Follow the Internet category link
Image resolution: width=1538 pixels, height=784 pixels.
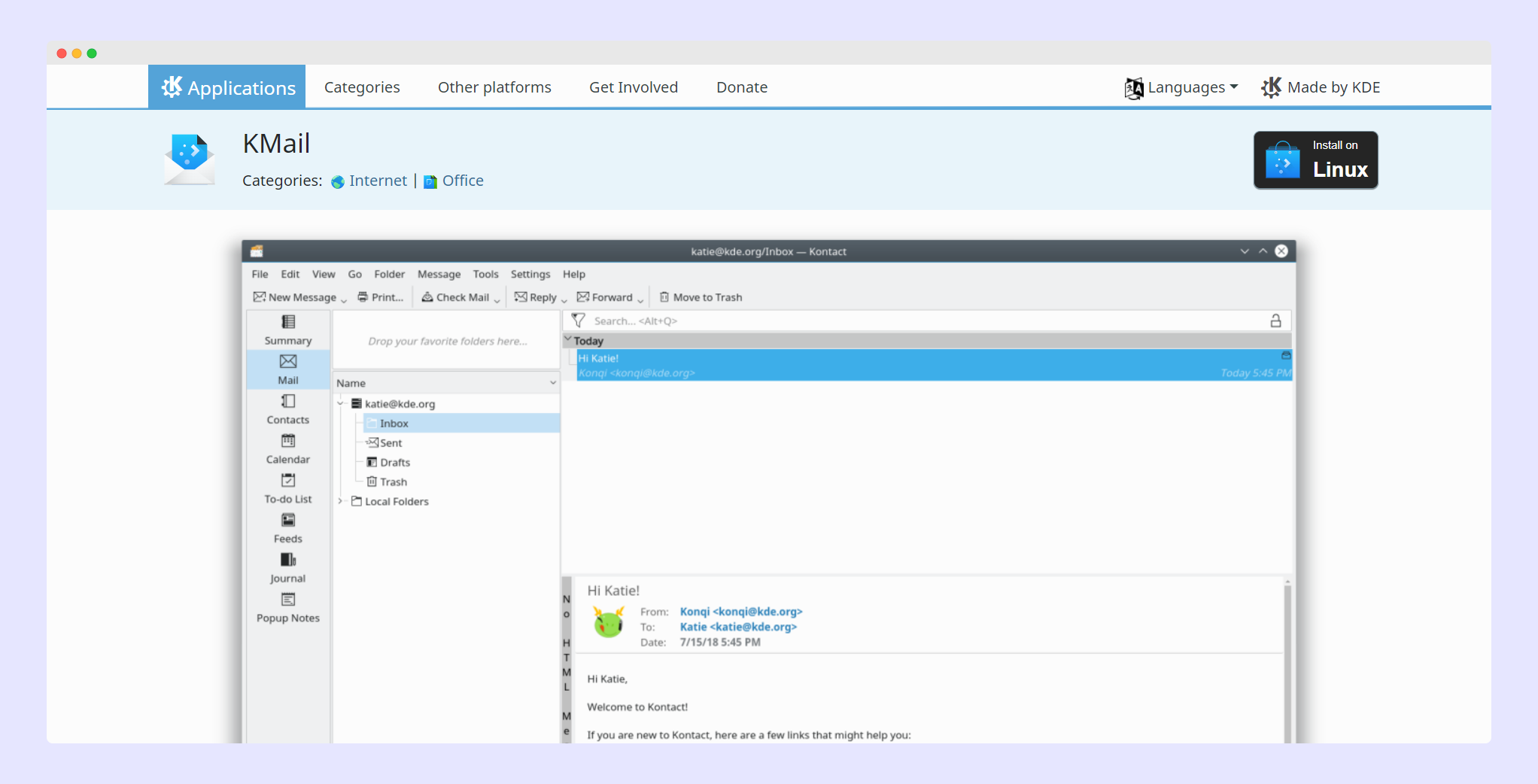377,181
